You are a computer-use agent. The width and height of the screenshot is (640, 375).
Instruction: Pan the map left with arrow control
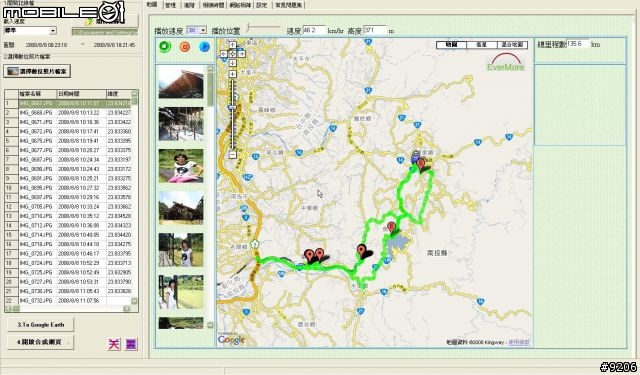click(224, 54)
